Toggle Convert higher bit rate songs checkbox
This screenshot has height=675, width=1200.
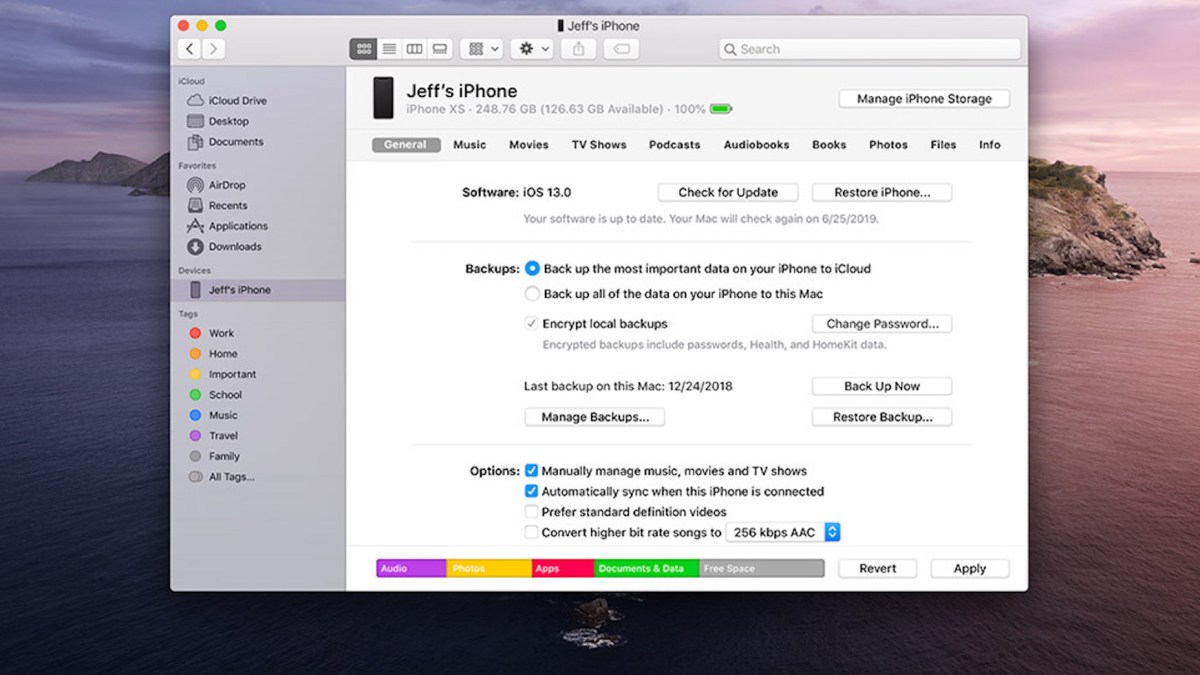click(x=532, y=532)
